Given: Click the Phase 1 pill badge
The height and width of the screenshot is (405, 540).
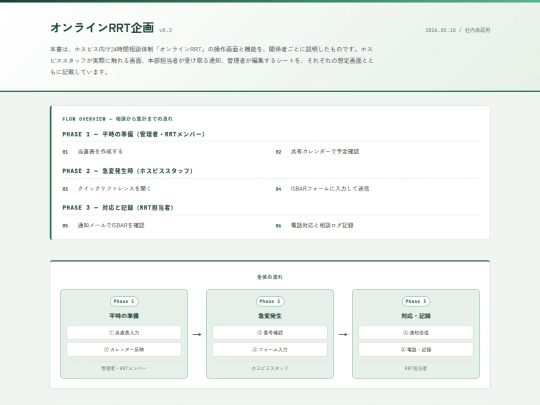Looking at the screenshot, I should pyautogui.click(x=124, y=301).
